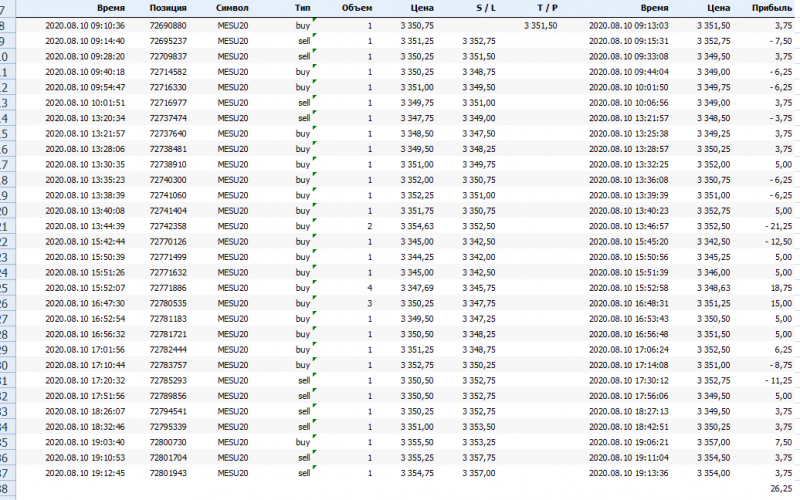
Task: Click open time 2020.08.10 18:26:07
Action: [x=85, y=411]
